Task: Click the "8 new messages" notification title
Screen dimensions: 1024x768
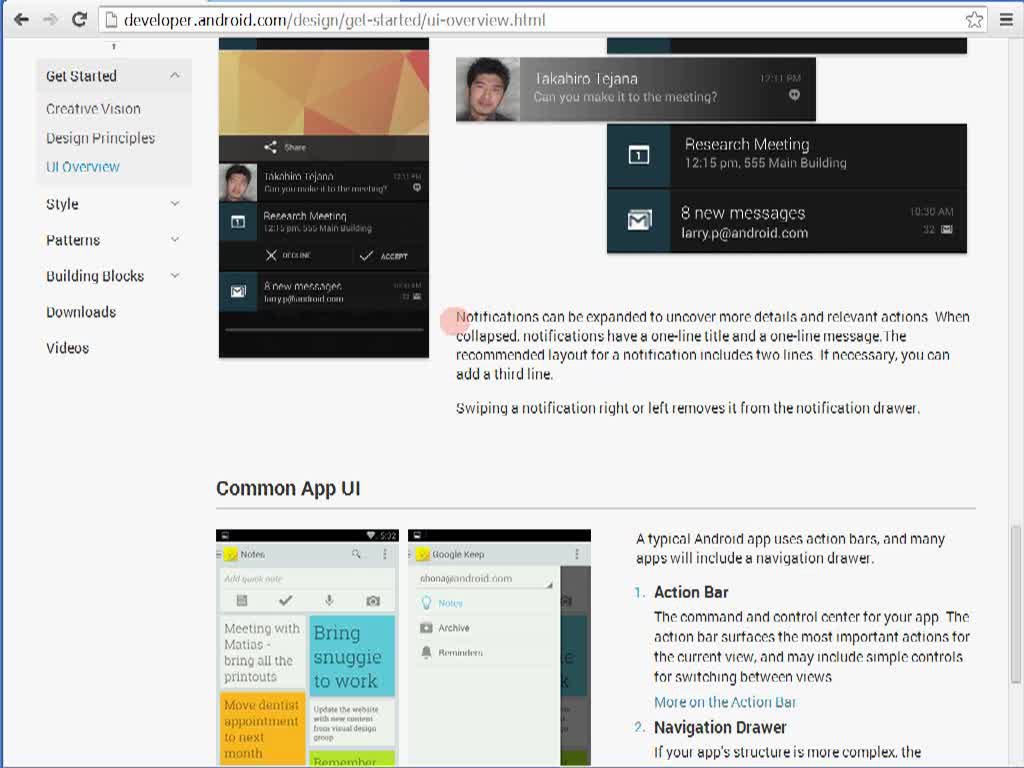Action: (x=743, y=213)
